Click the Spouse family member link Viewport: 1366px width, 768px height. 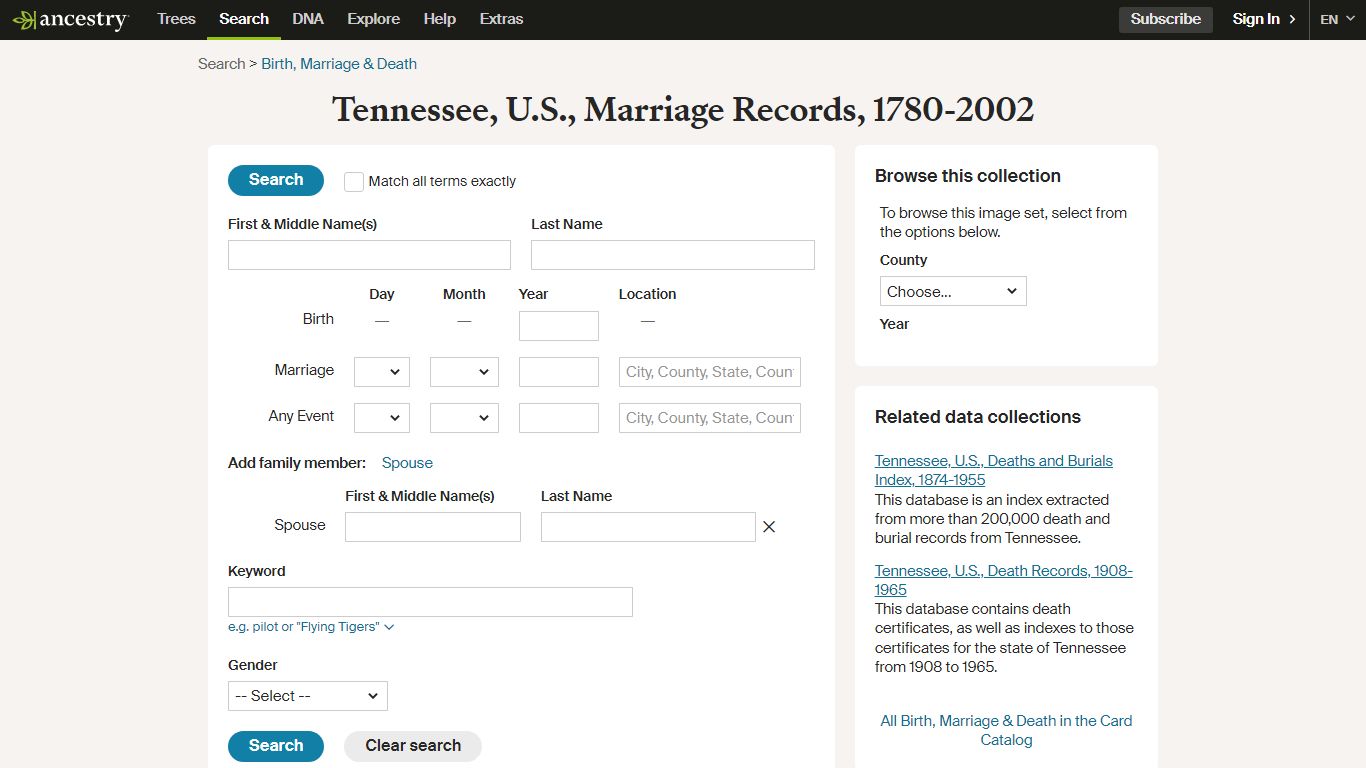(x=407, y=463)
